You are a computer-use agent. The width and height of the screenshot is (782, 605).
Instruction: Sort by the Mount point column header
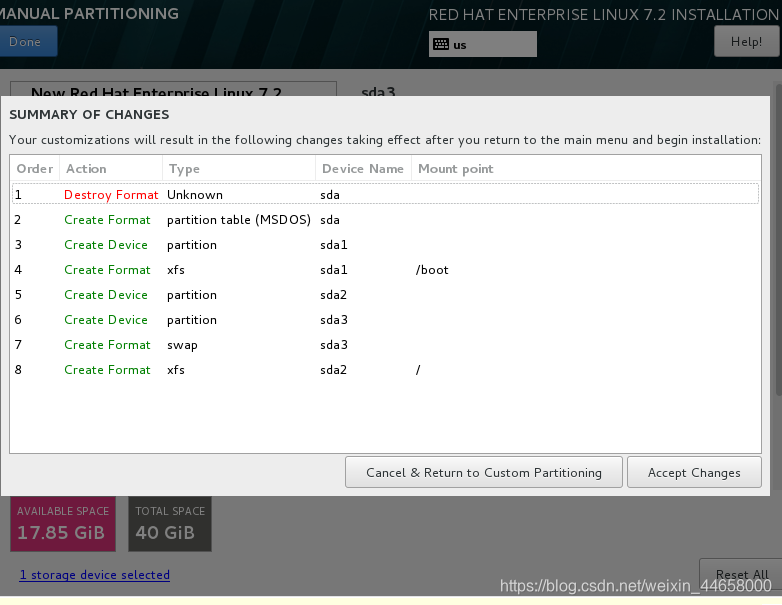point(586,169)
